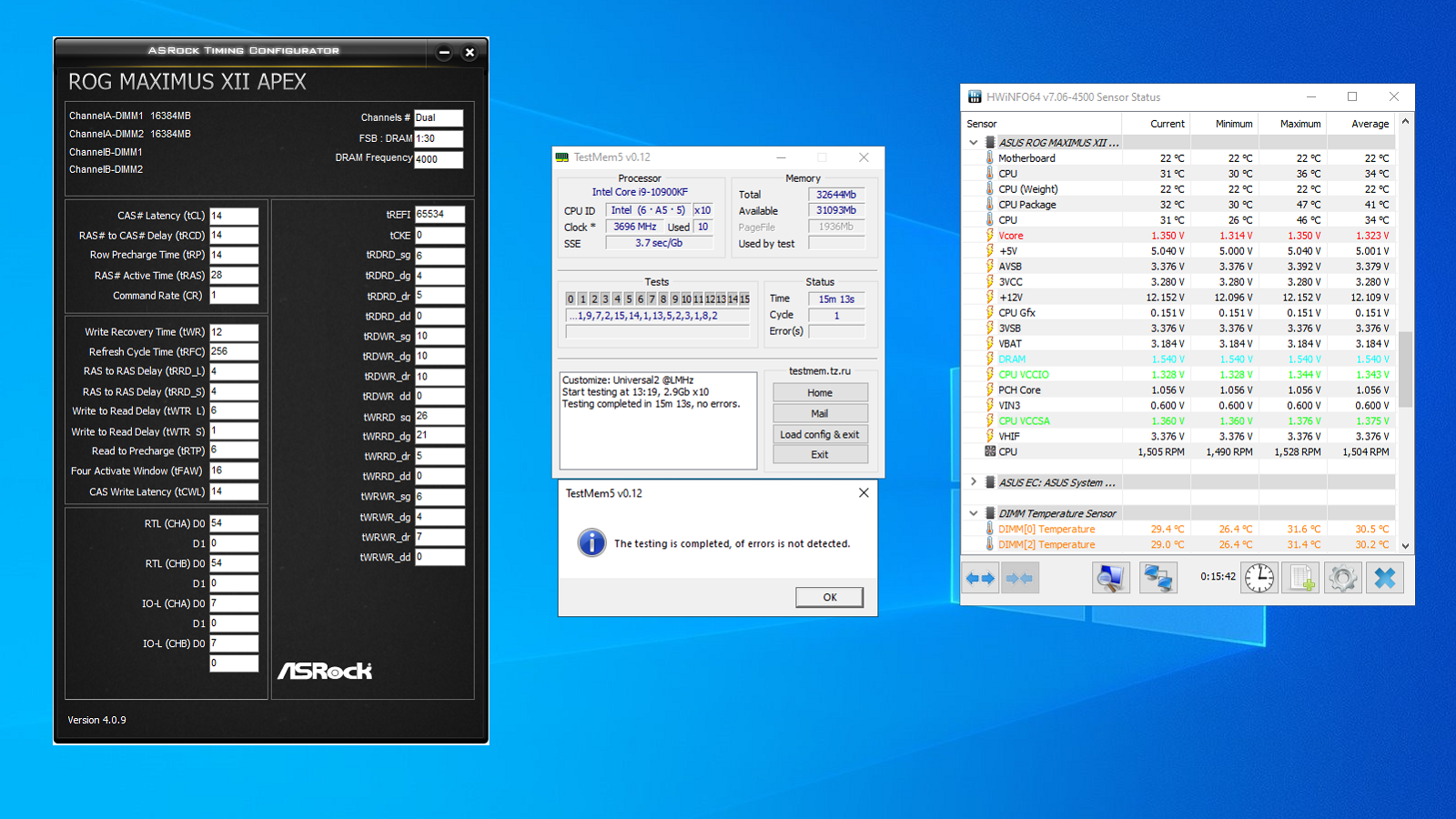Click the bolt icon beside CPU VCCIO
This screenshot has height=819, width=1456.
coord(990,375)
